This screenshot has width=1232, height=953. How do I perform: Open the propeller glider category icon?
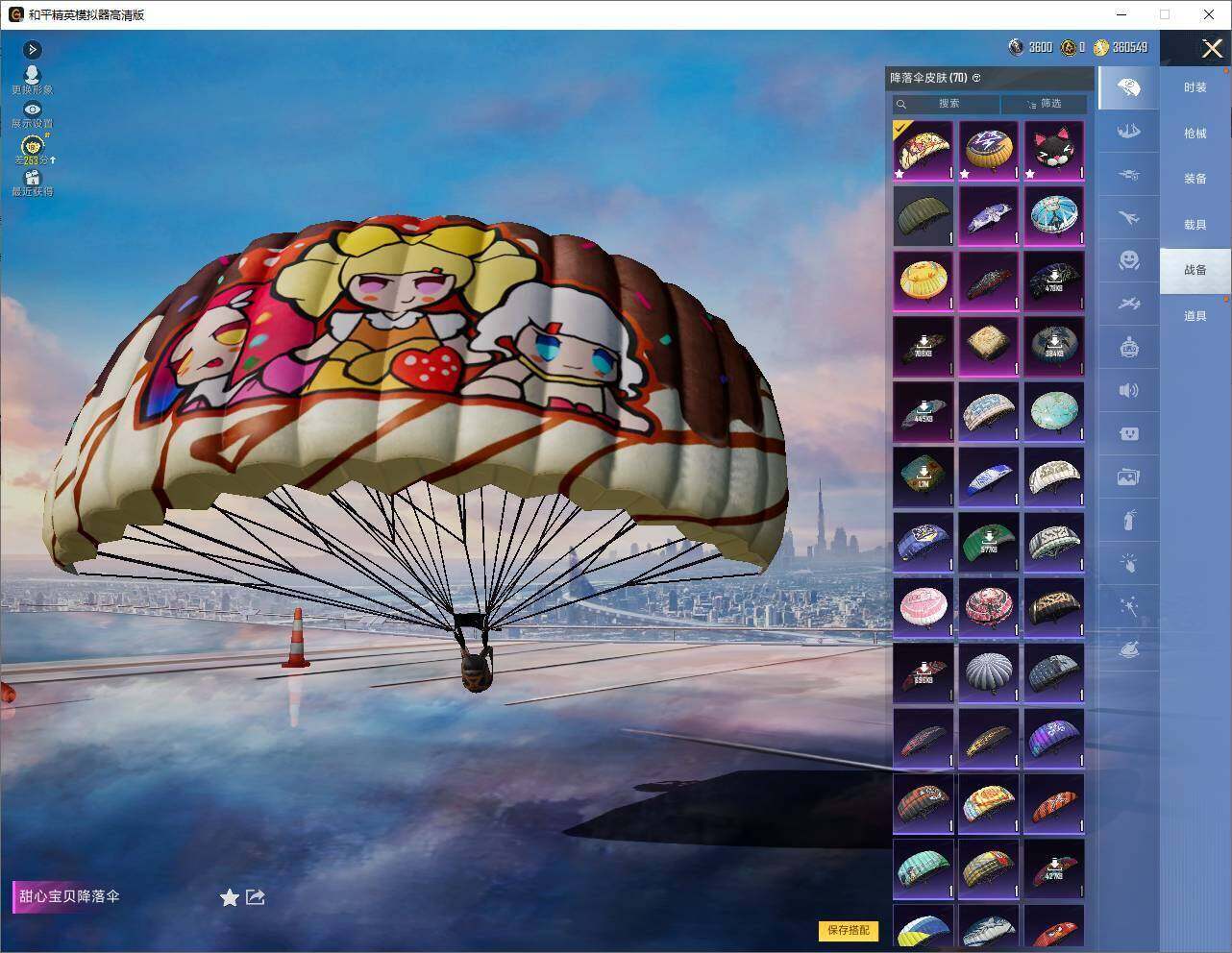point(1129,304)
